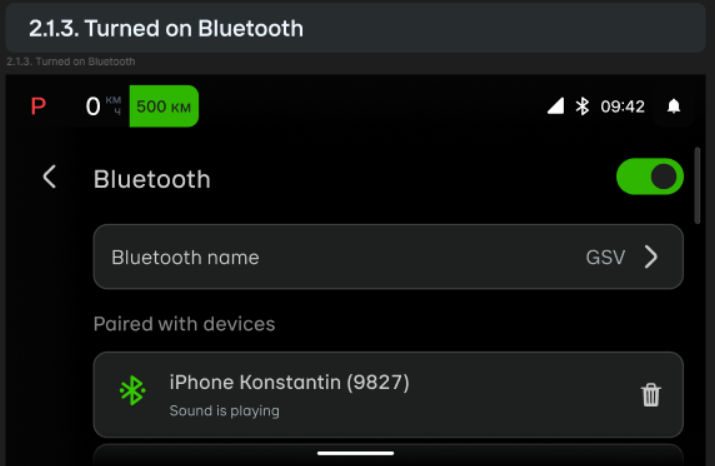This screenshot has height=466, width=715.
Task: Click the red P gear indicator
Action: coord(38,106)
